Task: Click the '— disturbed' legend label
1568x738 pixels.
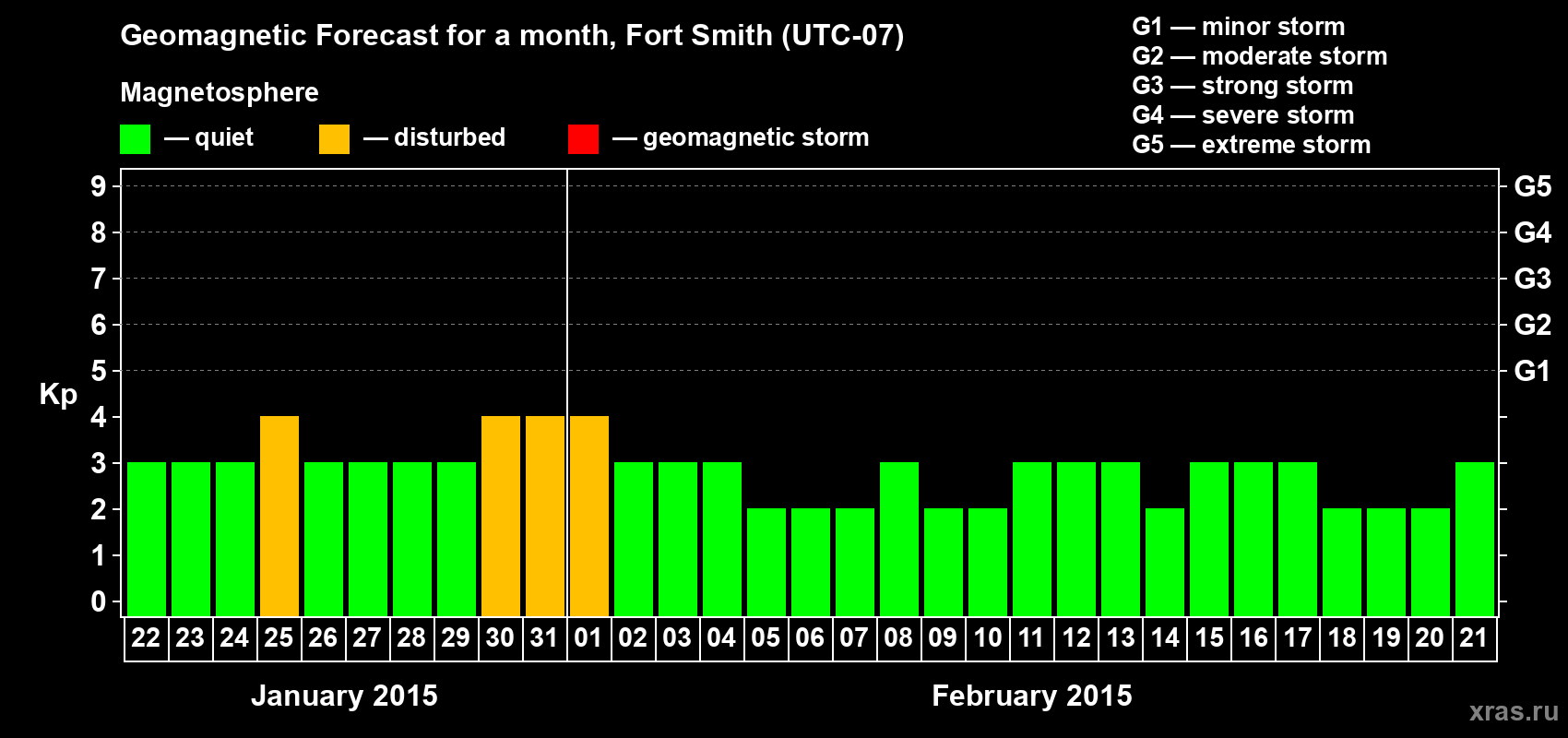Action: coord(434,137)
